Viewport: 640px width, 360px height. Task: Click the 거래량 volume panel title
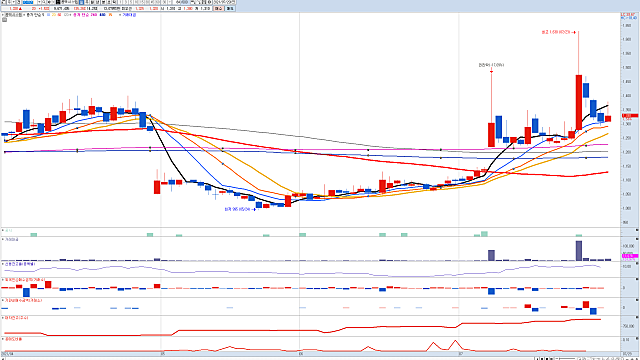[11, 240]
